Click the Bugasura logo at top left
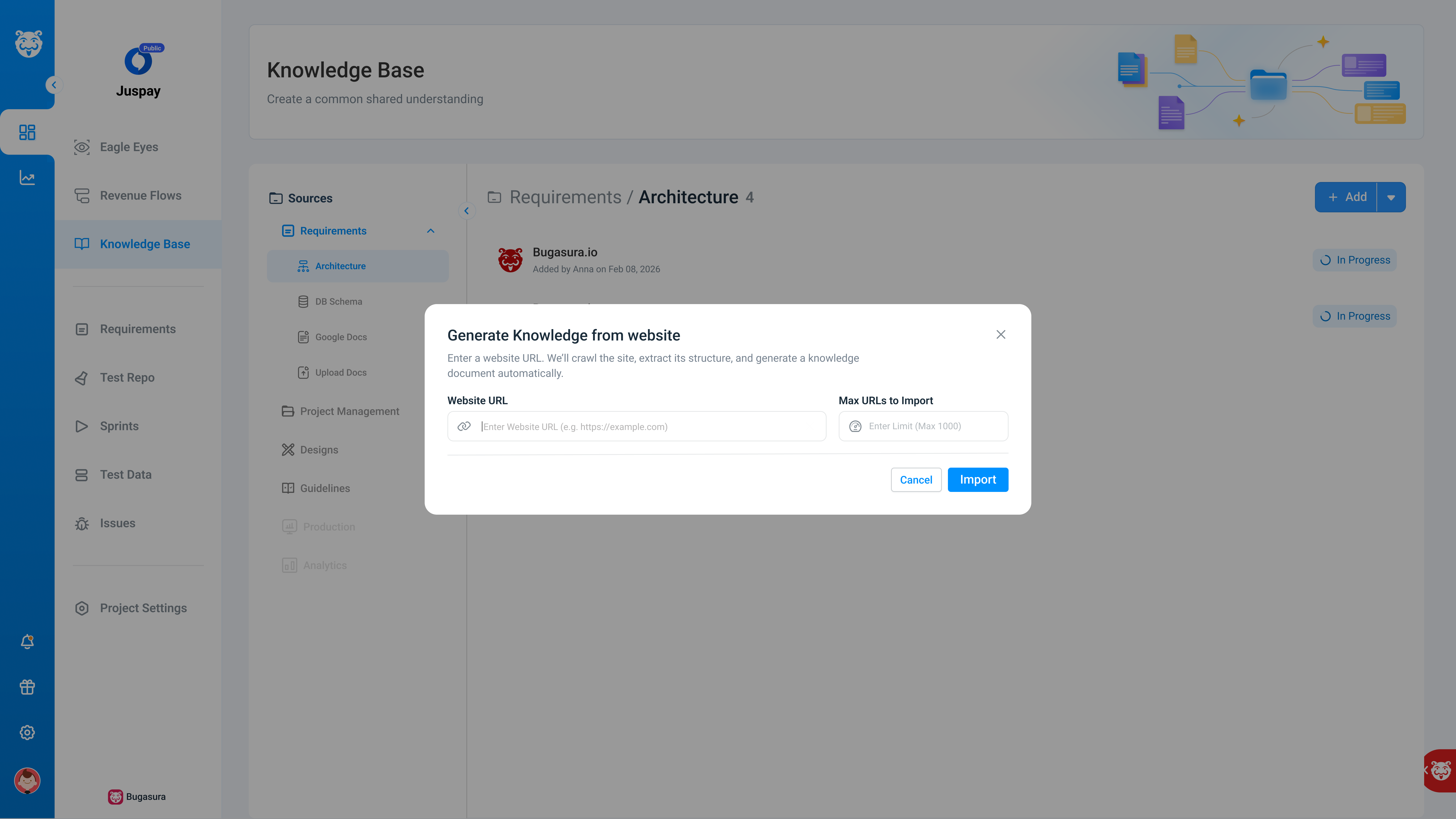The height and width of the screenshot is (819, 1456). coord(28,44)
